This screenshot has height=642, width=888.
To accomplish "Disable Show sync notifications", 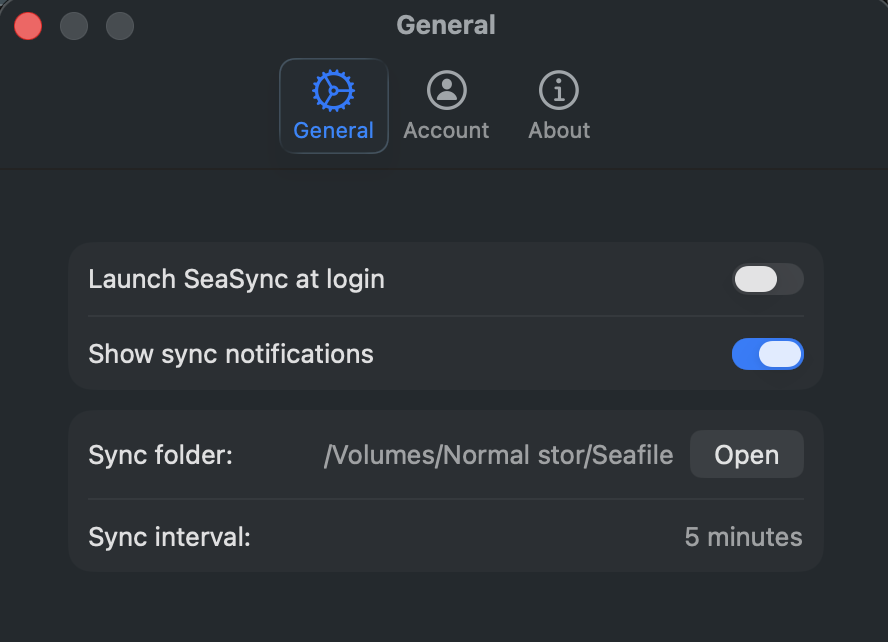I will point(768,354).
